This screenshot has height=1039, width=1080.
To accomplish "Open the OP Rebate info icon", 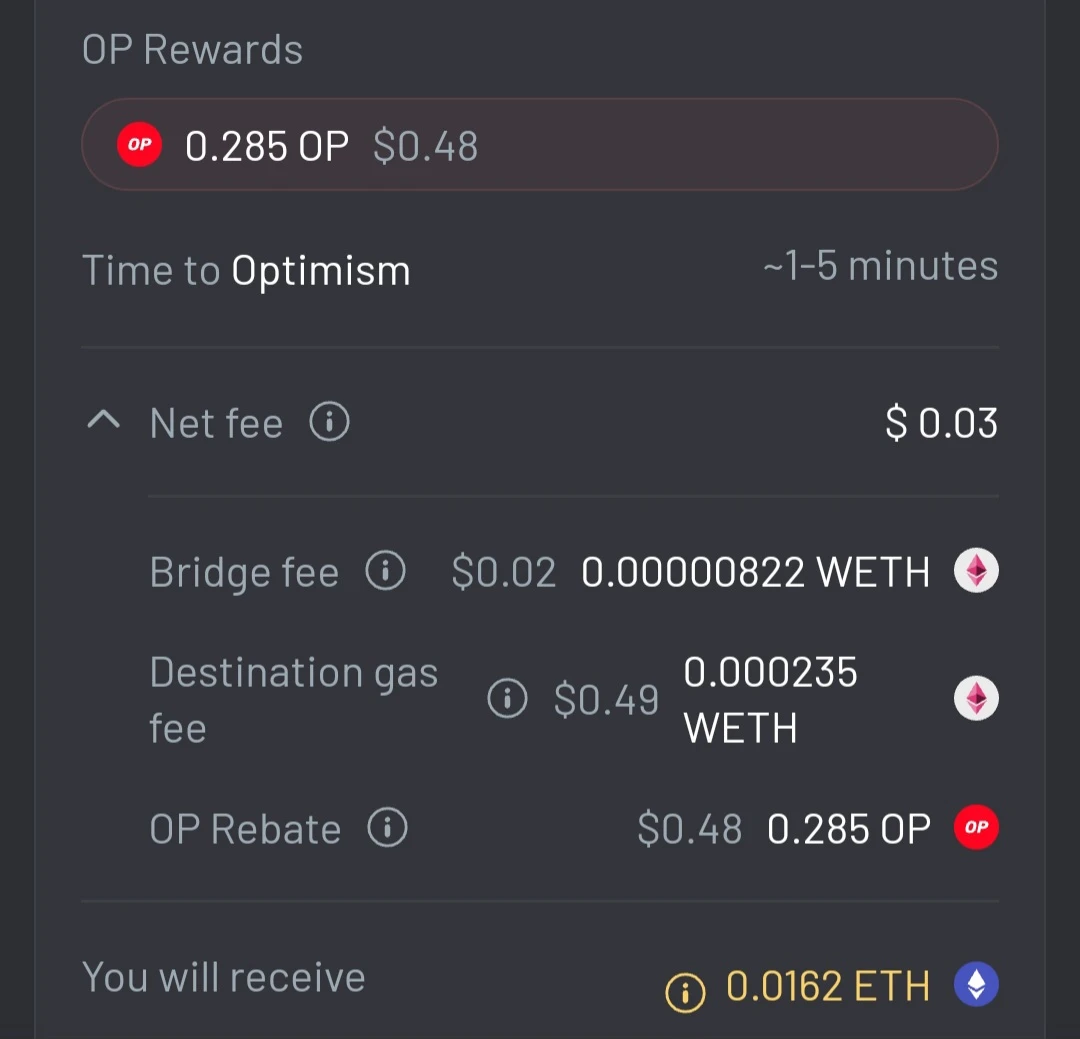I will (x=387, y=827).
